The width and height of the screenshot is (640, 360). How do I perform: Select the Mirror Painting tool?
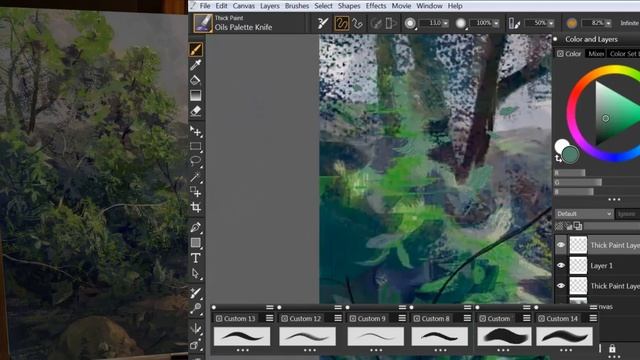tap(196, 328)
